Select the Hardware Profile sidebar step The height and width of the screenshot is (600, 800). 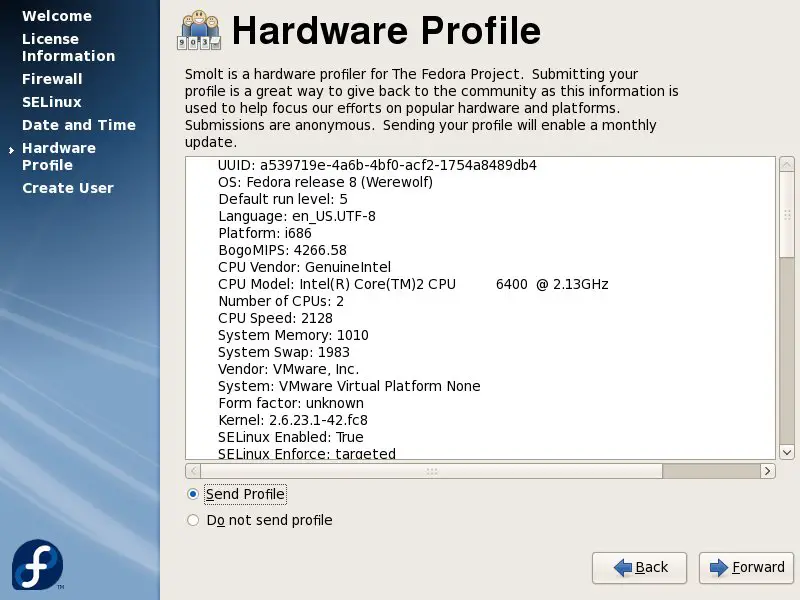pos(59,157)
